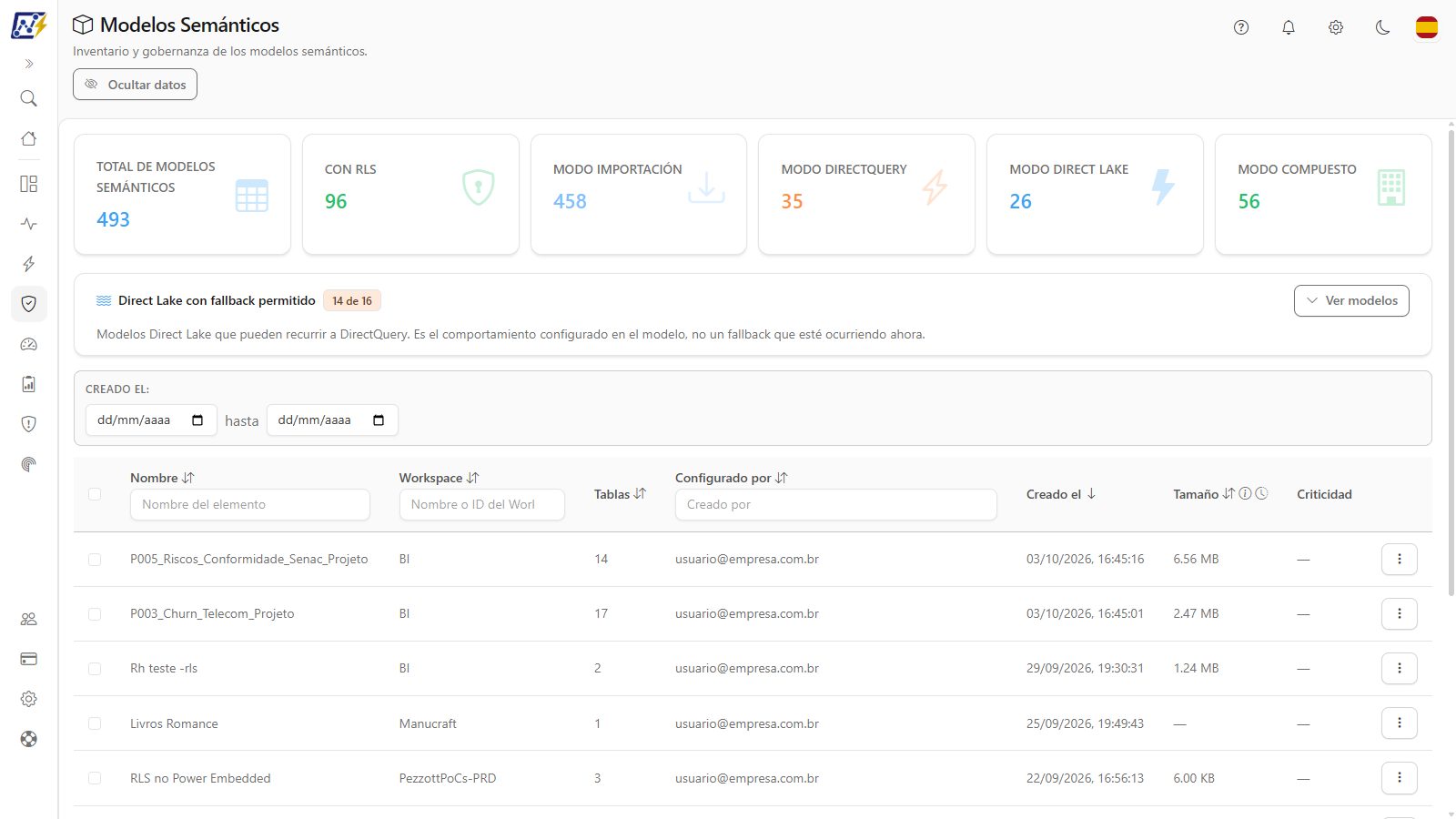Open activity pulse icon in sidebar

29,224
